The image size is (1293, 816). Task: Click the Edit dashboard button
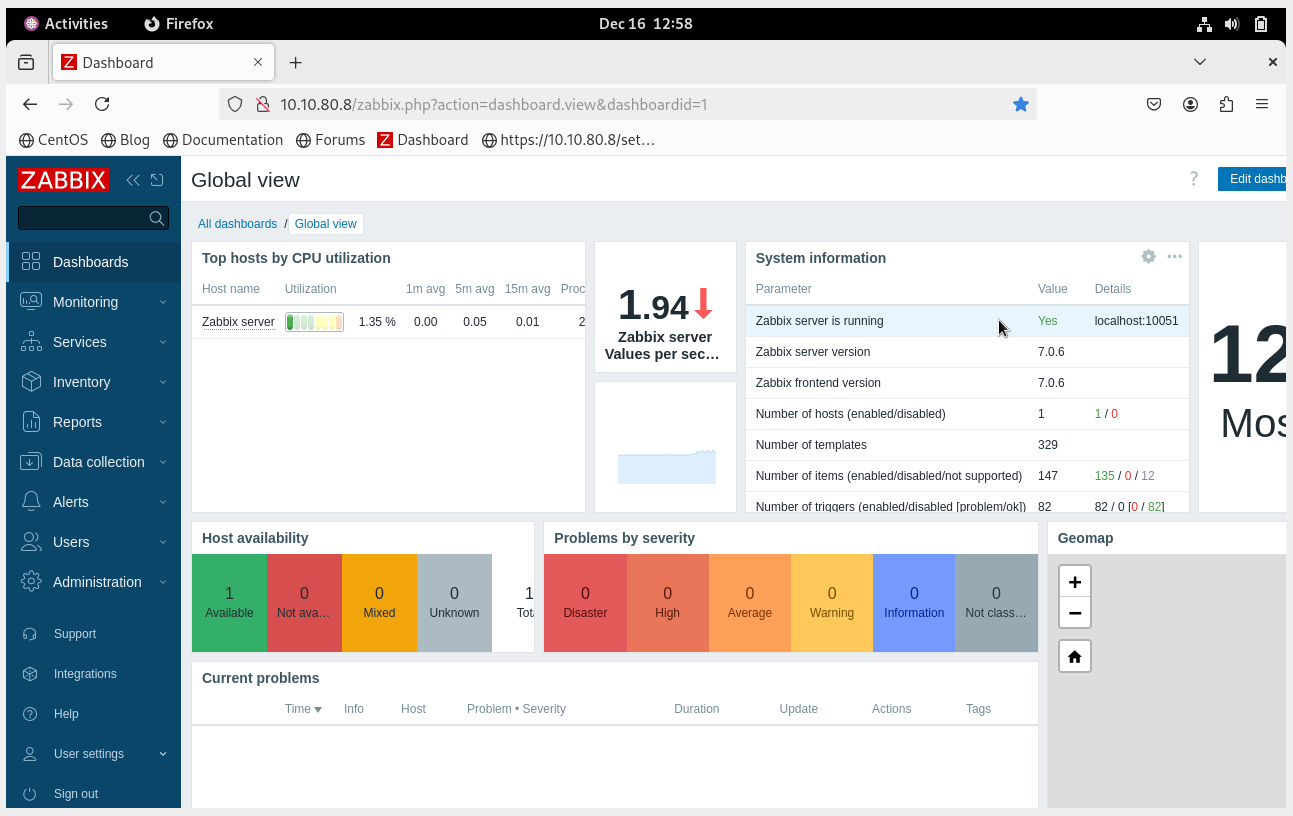click(1252, 179)
